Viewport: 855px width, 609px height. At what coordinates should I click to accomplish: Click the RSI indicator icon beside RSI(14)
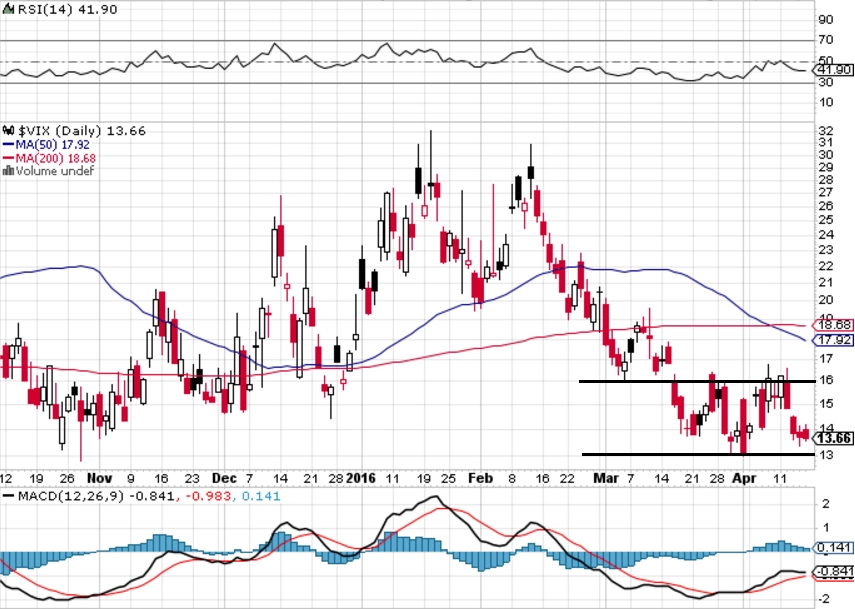pos(9,9)
